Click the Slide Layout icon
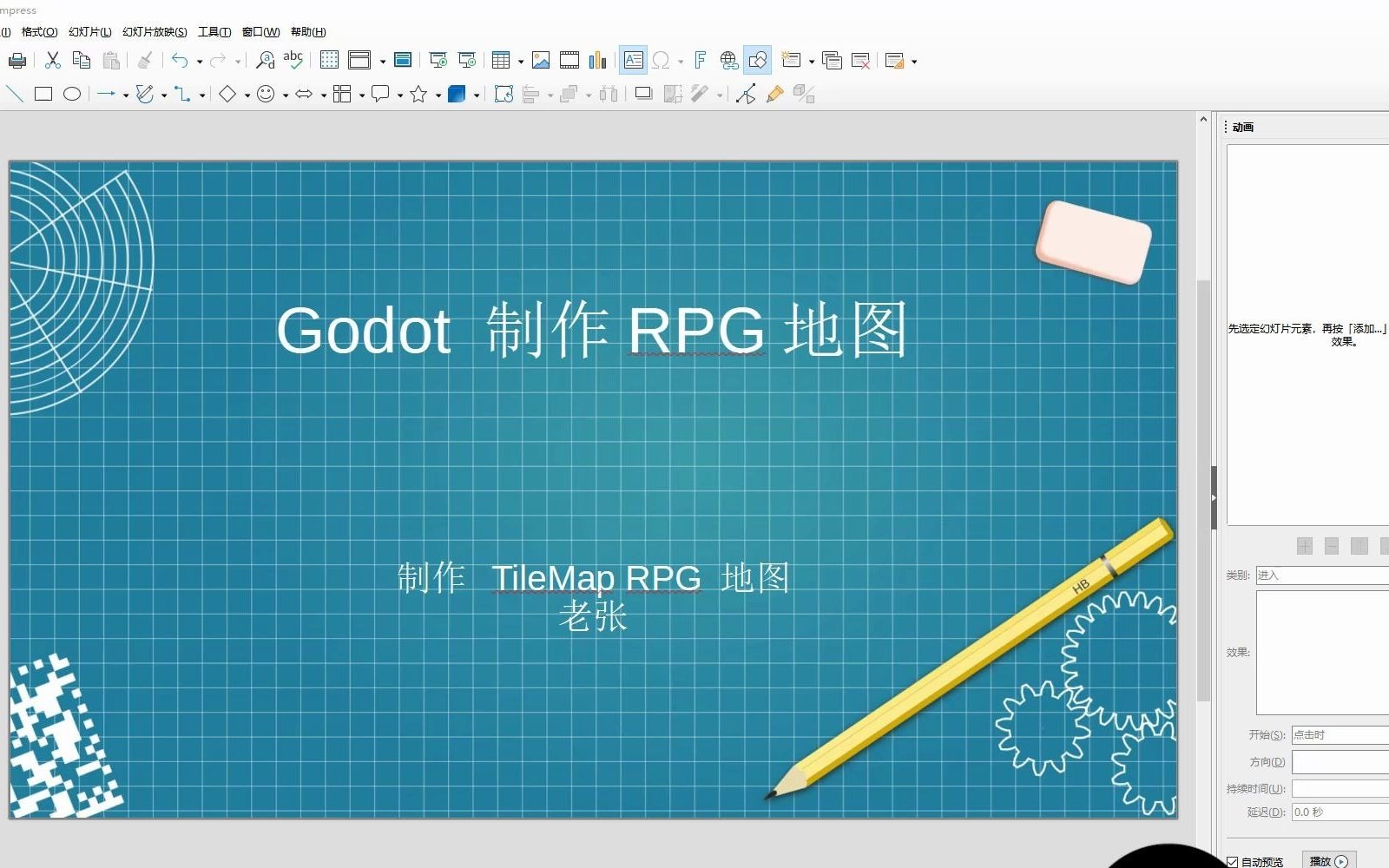The image size is (1389, 868). (x=895, y=61)
